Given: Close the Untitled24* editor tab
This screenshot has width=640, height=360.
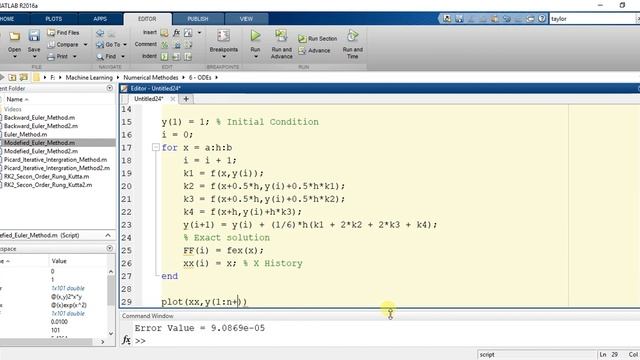Looking at the screenshot, I should tap(173, 99).
